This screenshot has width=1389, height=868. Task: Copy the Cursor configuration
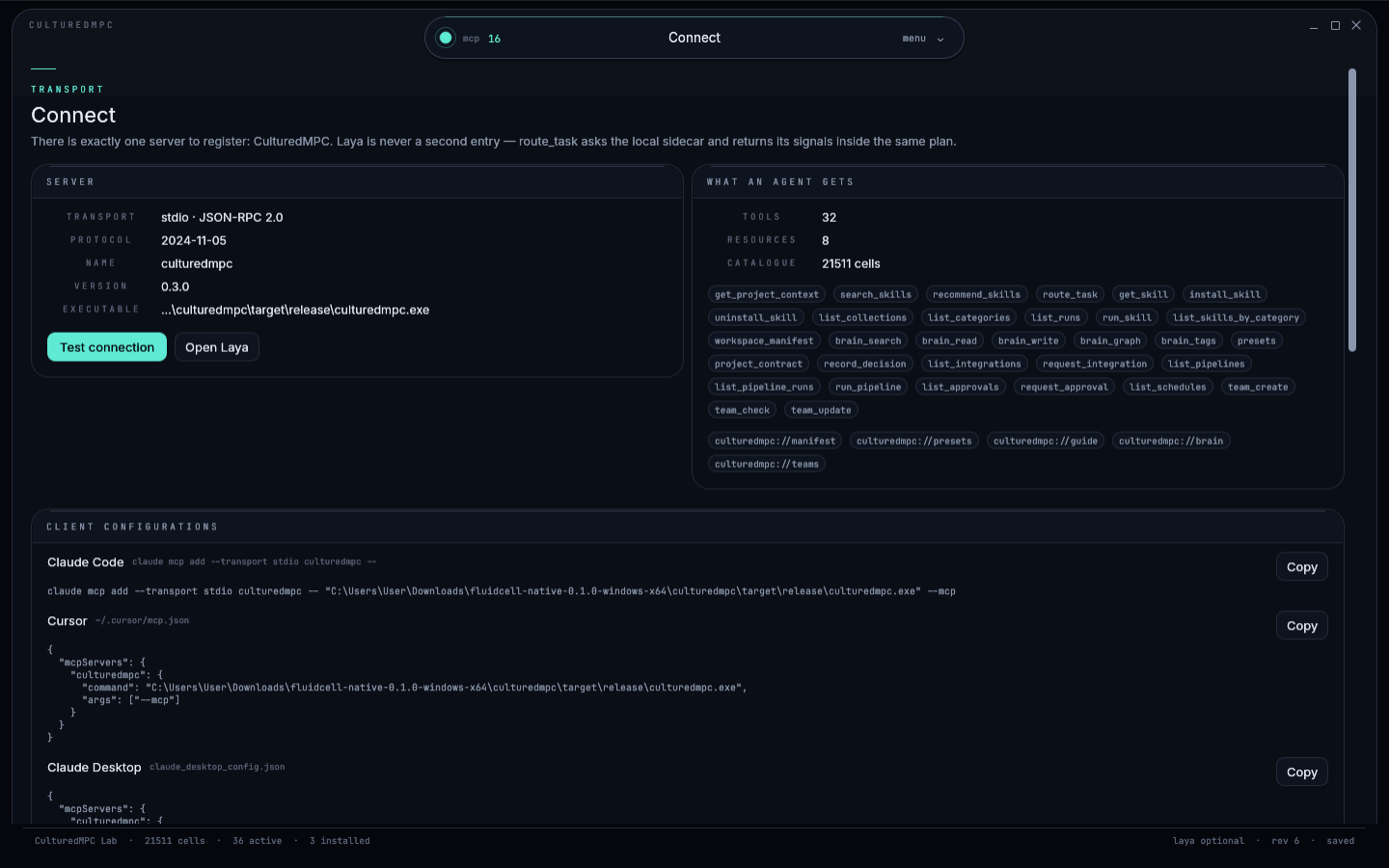1302,626
